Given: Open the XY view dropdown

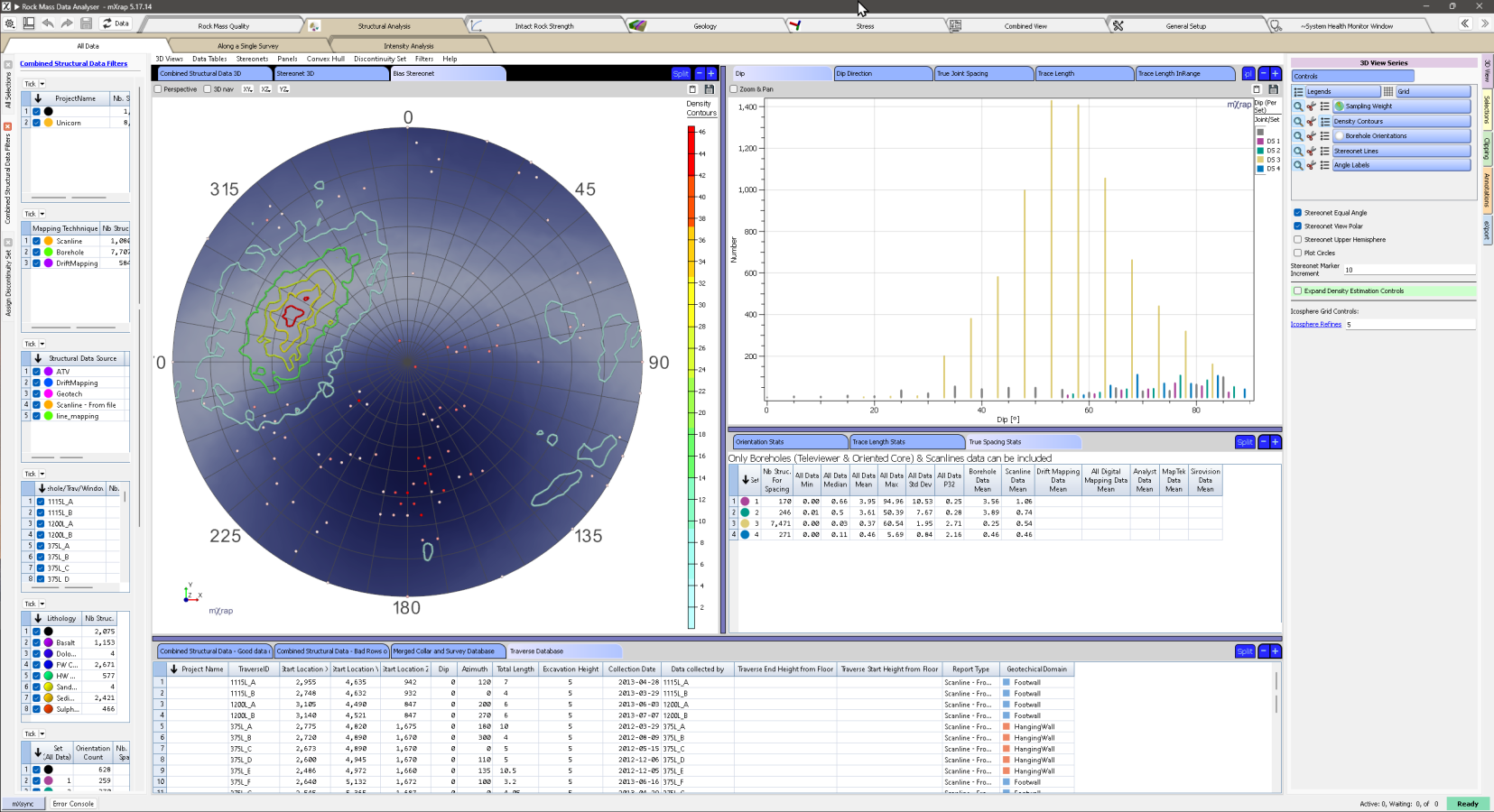Looking at the screenshot, I should (x=248, y=89).
